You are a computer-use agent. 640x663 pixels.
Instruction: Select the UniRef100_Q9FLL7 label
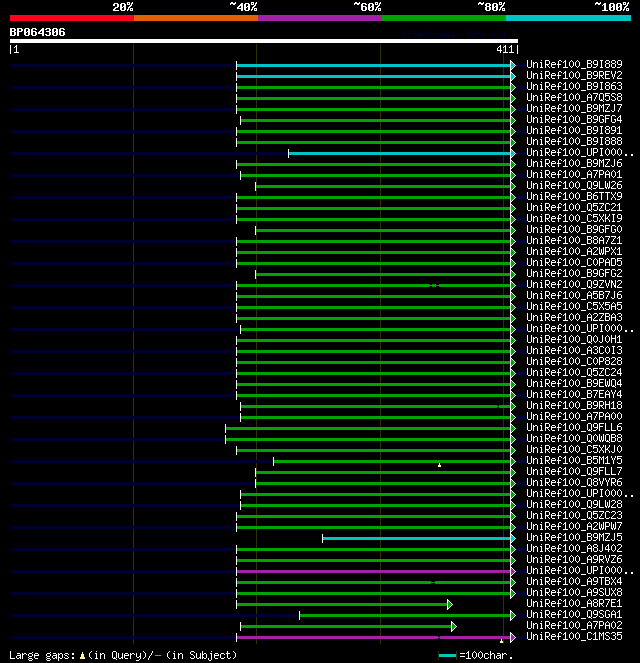[x=574, y=471]
